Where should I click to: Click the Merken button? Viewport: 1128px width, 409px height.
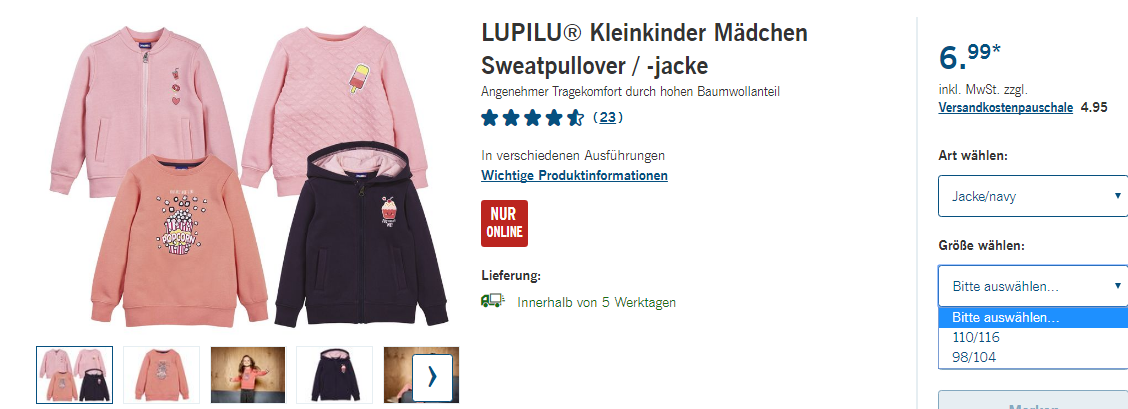tap(1033, 400)
